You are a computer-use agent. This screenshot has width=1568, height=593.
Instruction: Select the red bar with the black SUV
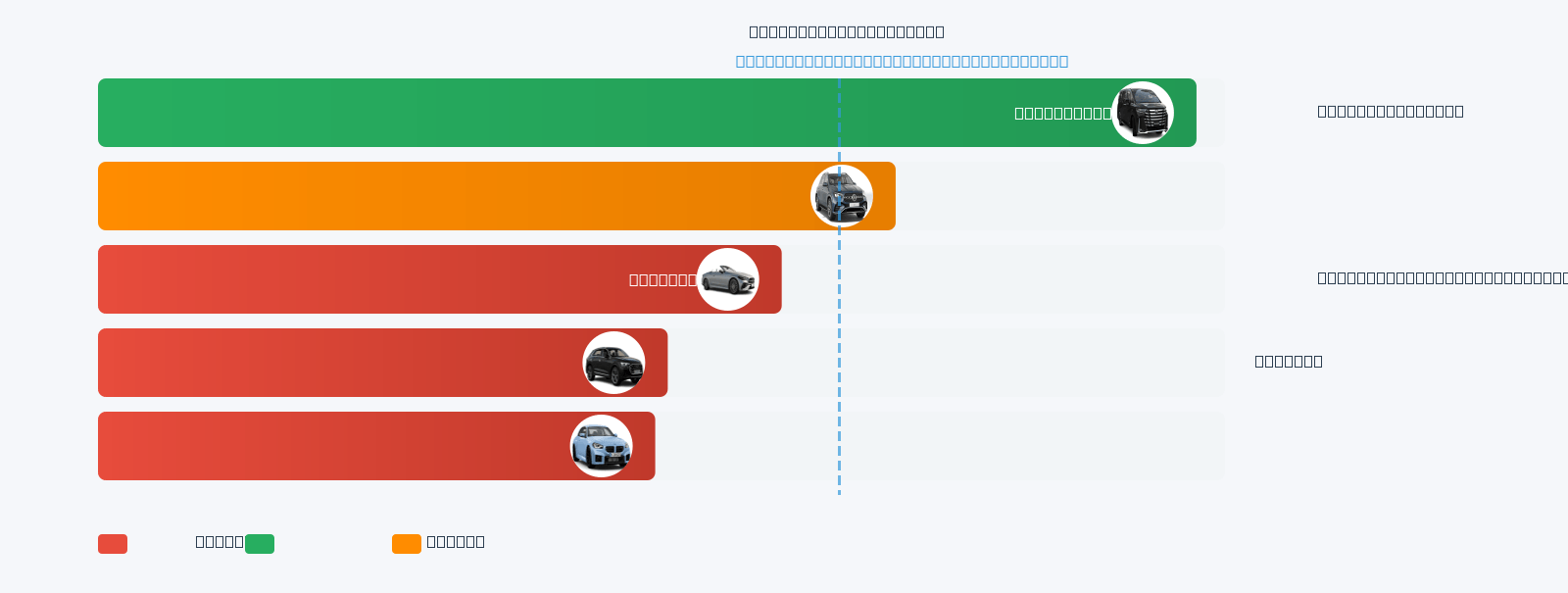click(x=382, y=363)
